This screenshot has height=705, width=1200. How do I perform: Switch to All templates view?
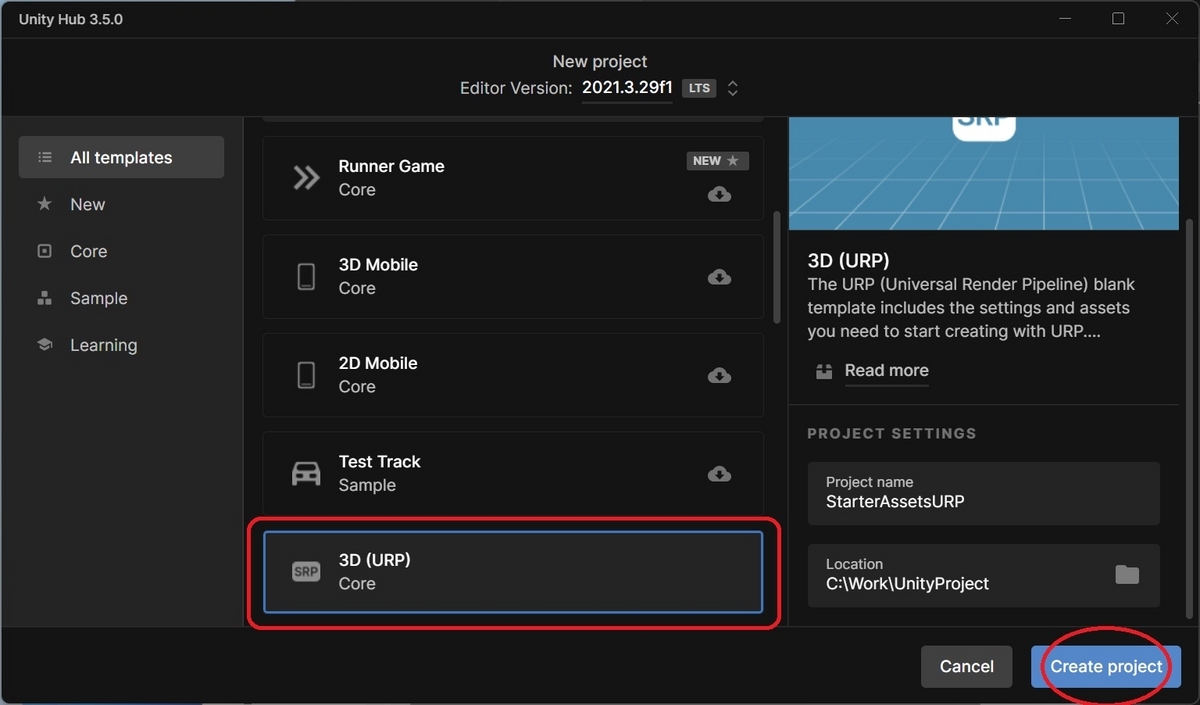tap(120, 157)
